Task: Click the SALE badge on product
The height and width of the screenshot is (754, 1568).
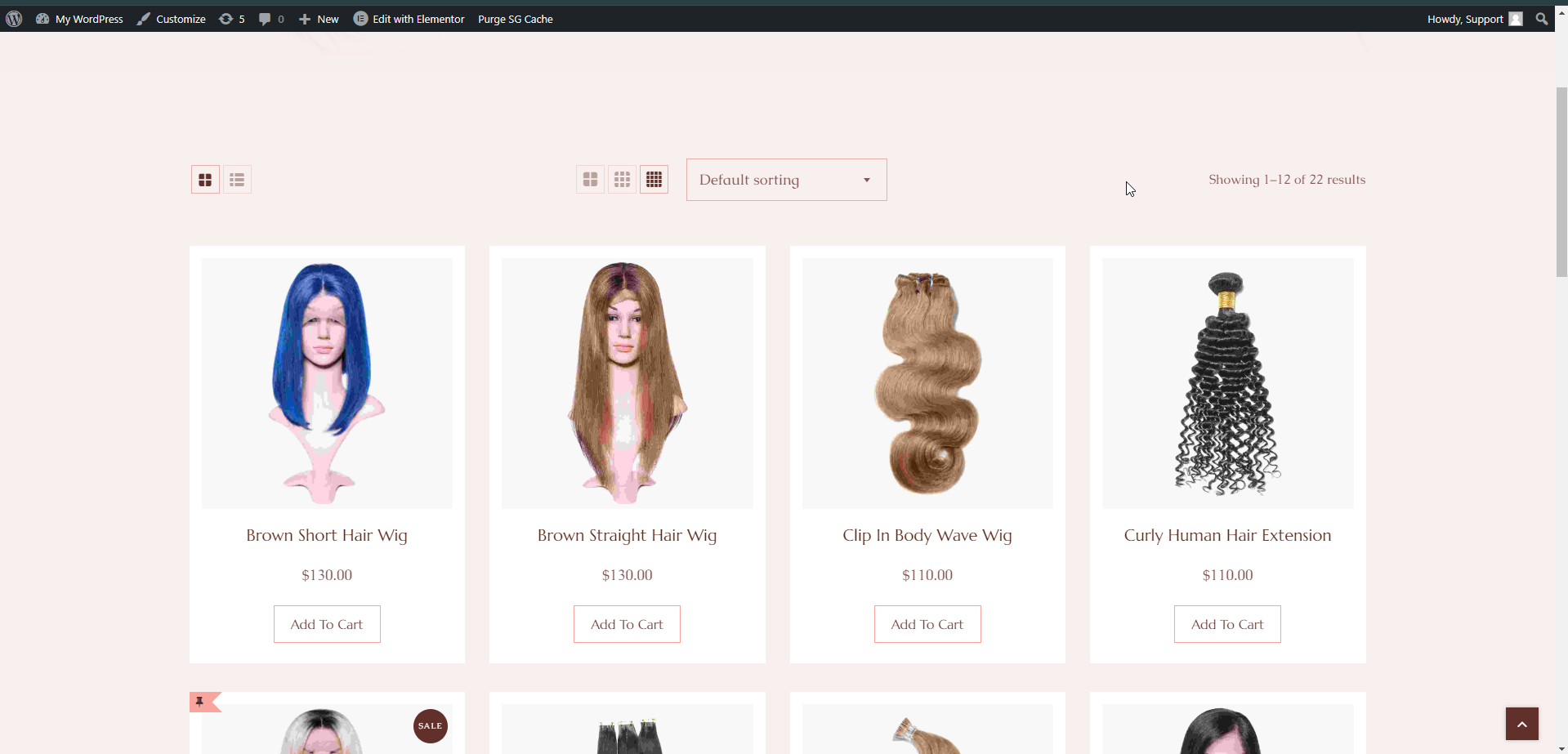Action: tap(431, 726)
